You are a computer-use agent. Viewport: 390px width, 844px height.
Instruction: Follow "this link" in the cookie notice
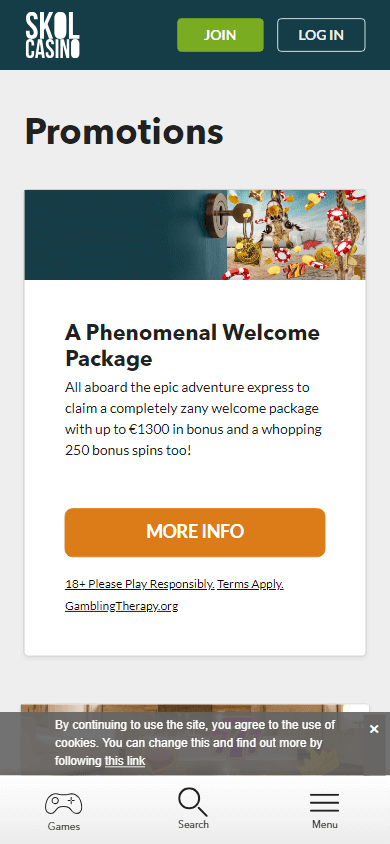click(125, 761)
